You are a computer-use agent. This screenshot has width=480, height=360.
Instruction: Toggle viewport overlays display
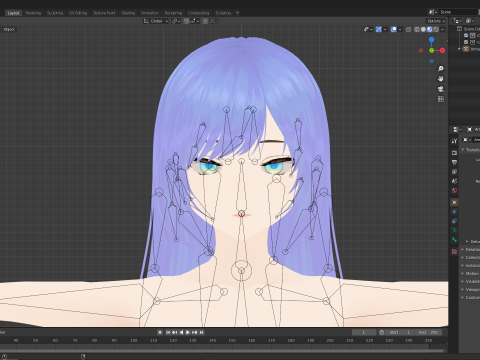click(394, 29)
